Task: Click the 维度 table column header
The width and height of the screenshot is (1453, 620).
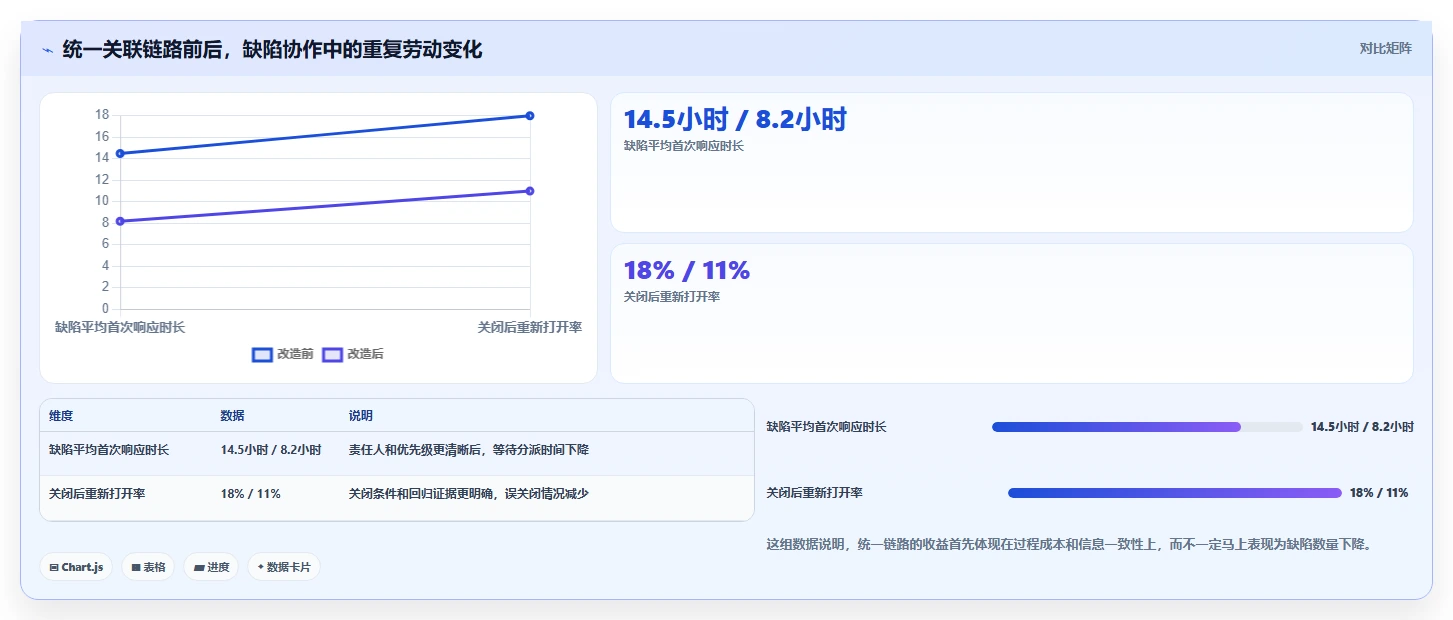Action: click(x=61, y=416)
